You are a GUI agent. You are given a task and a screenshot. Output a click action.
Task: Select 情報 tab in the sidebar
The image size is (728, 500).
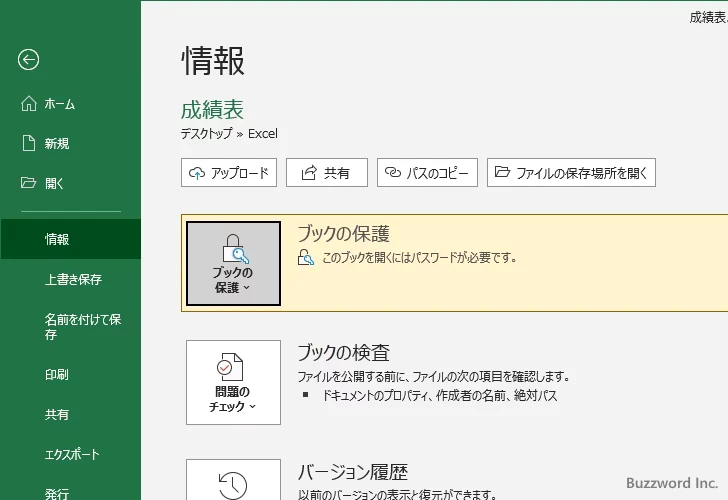71,239
